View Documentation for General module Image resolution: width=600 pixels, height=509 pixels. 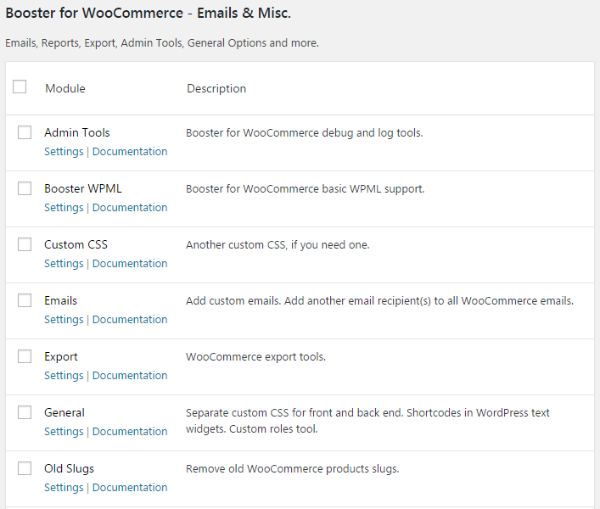pos(130,431)
